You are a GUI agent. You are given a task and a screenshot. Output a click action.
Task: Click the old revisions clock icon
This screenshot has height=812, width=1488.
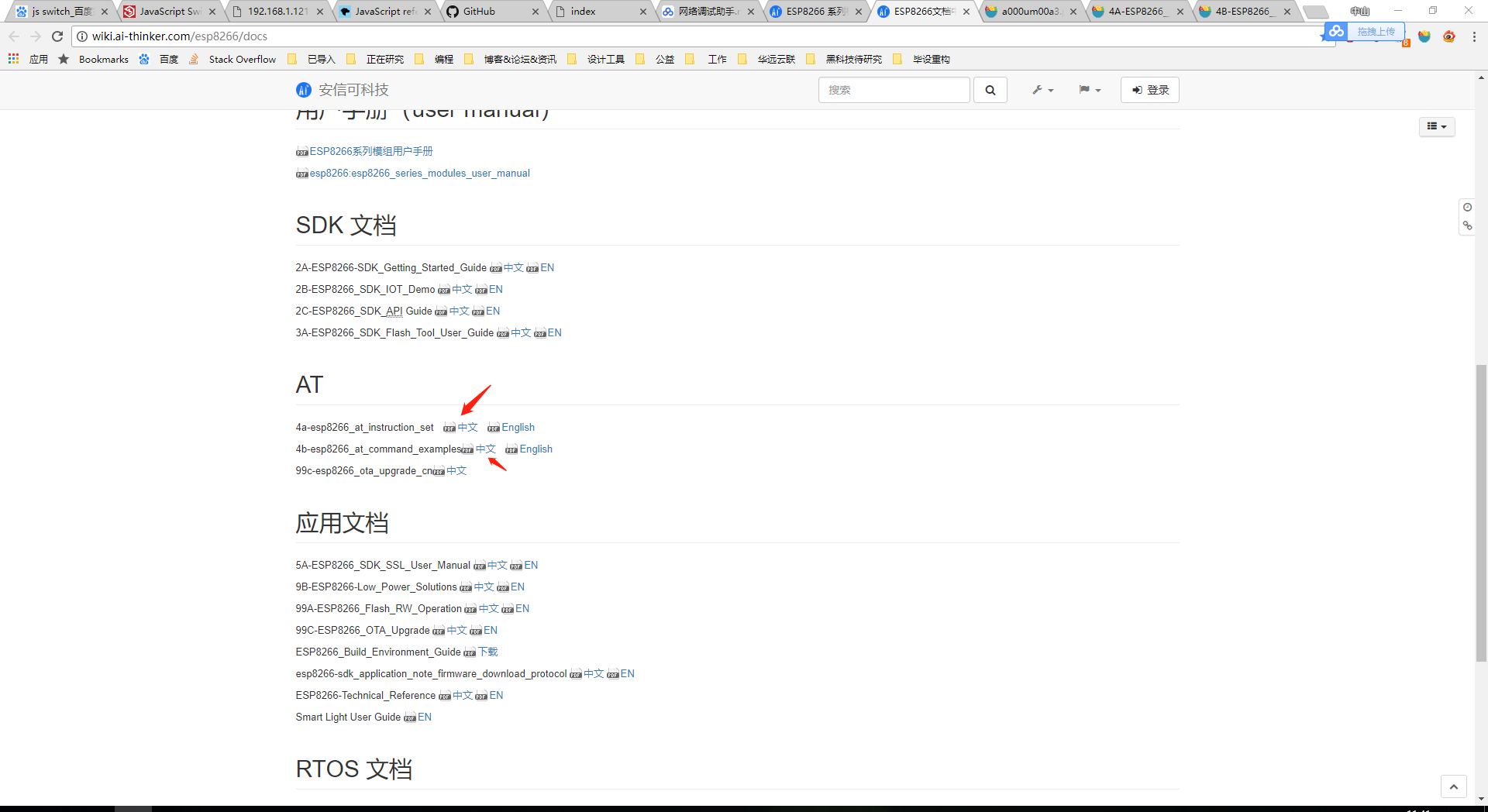click(1467, 207)
